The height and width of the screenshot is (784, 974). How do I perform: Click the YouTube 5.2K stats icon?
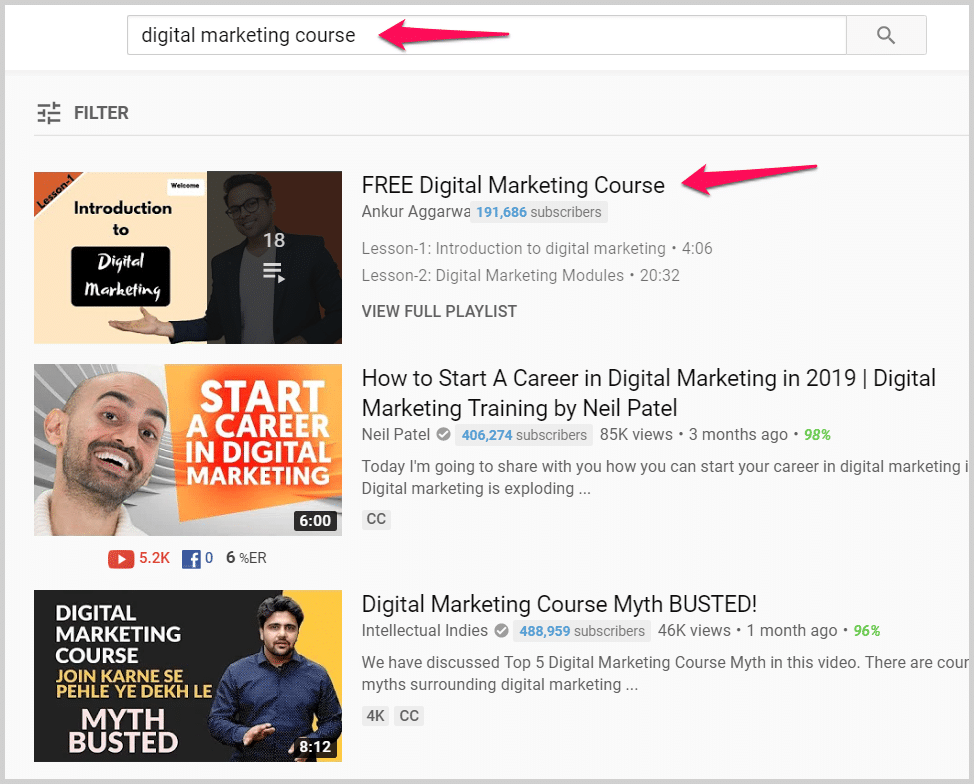121,558
